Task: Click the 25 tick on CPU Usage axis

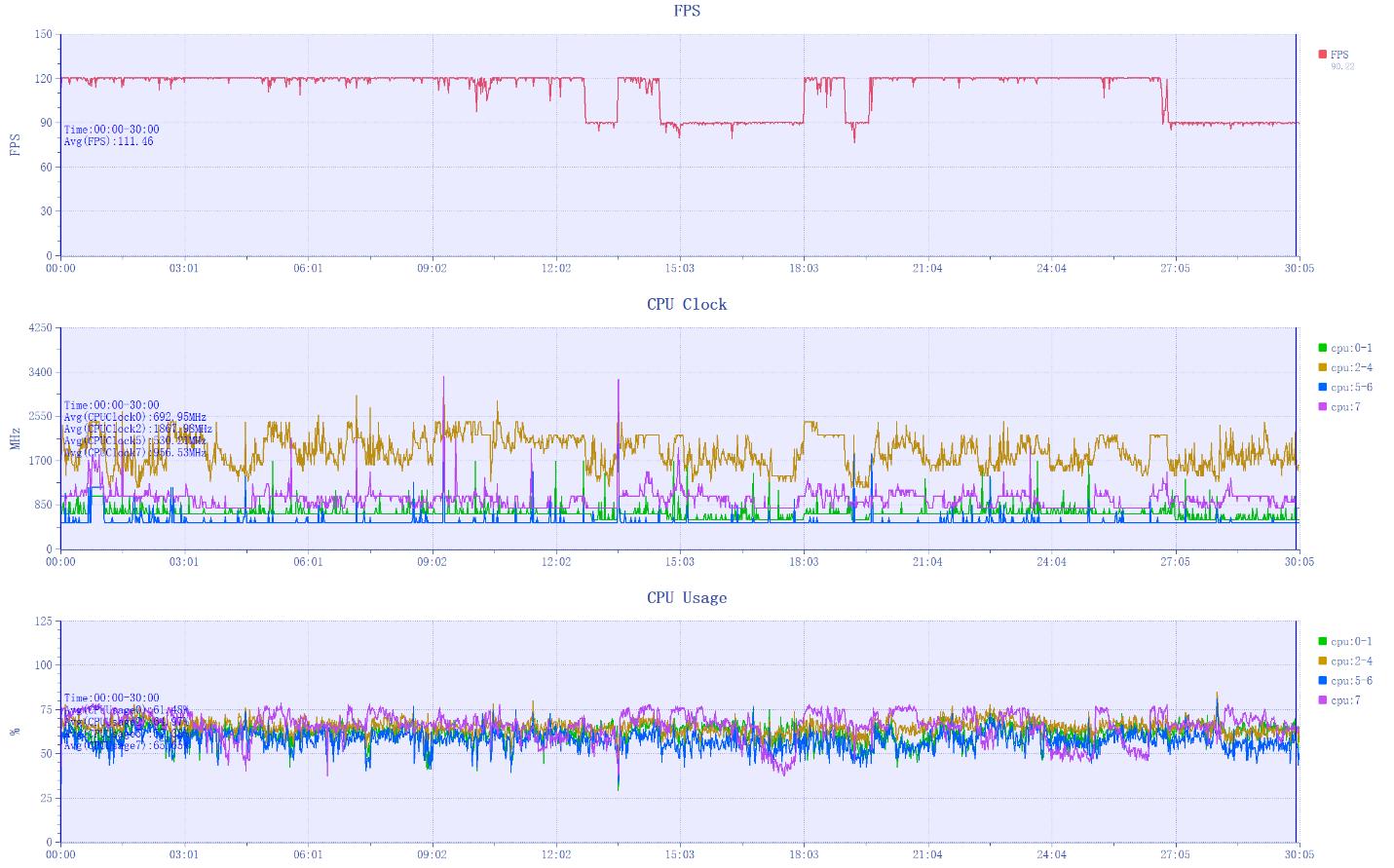Action: click(46, 799)
